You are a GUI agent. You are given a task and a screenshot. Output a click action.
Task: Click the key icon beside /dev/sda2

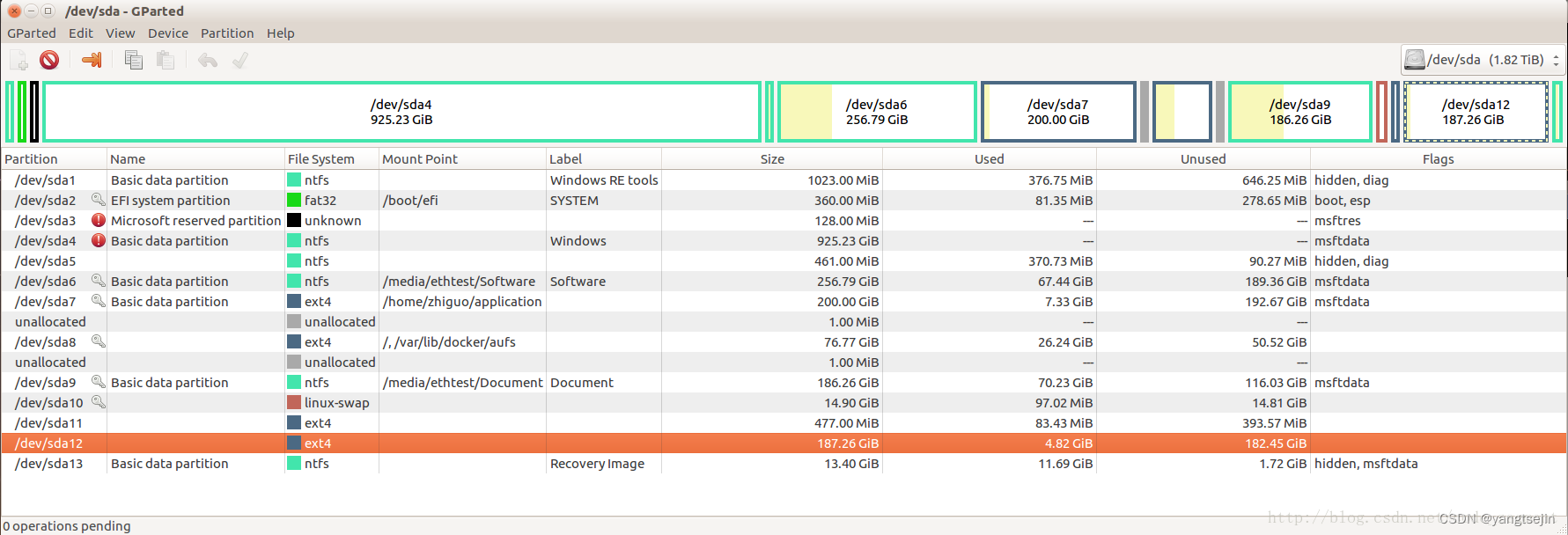99,200
